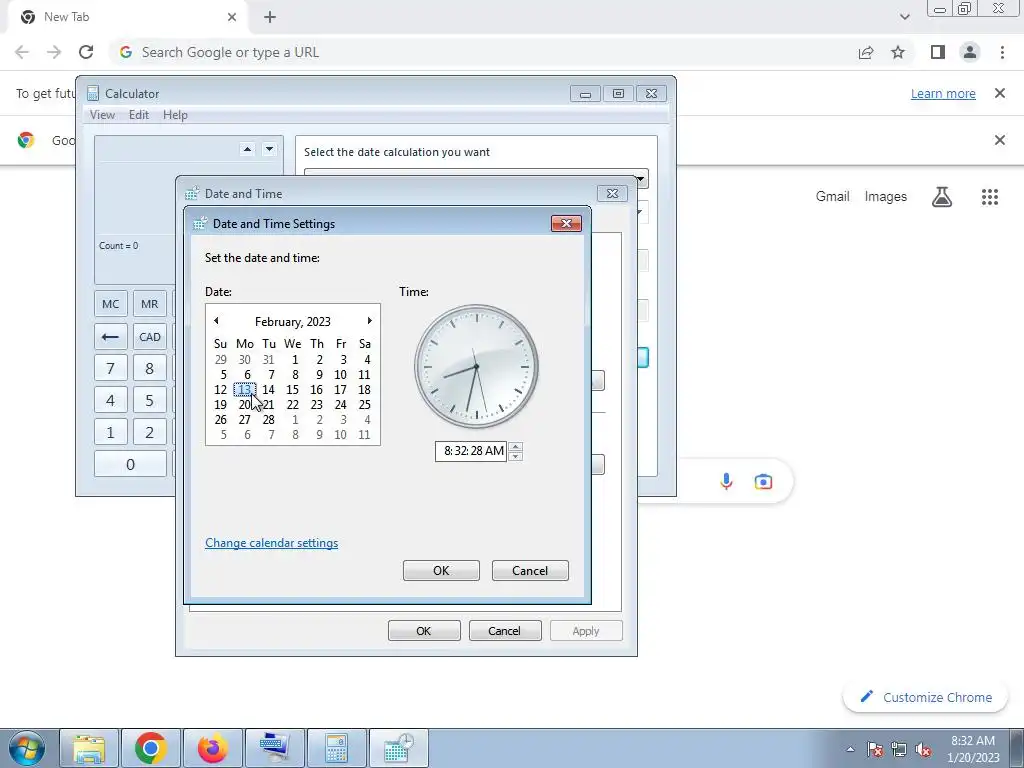Select February 17 in the calendar
Image resolution: width=1024 pixels, height=768 pixels.
340,390
